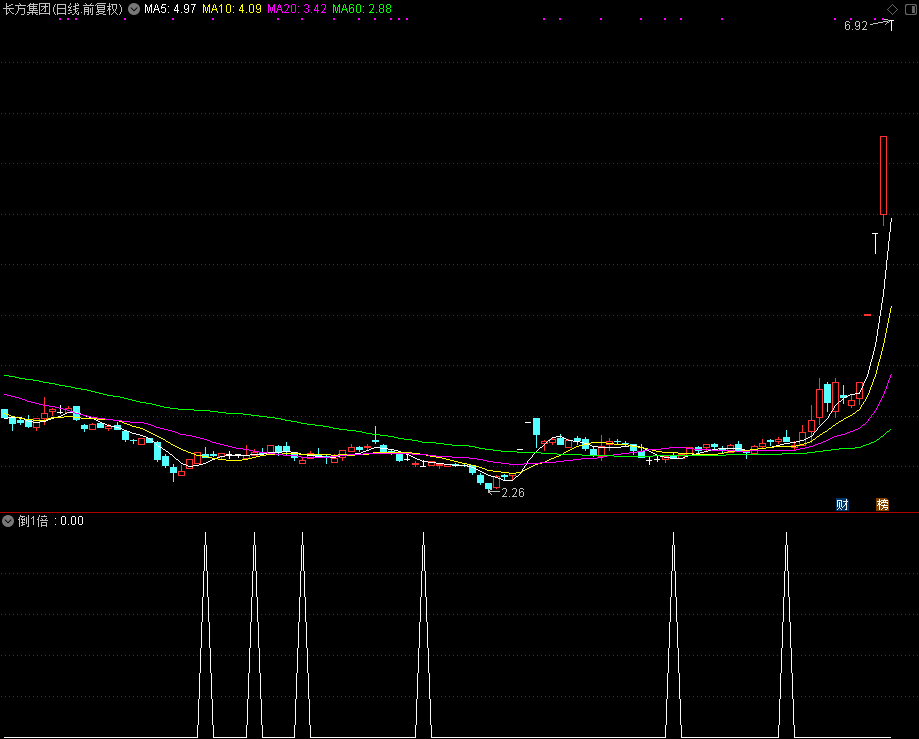Click the large cyan candlestick mid-chart
919x739 pixels.
(x=536, y=432)
